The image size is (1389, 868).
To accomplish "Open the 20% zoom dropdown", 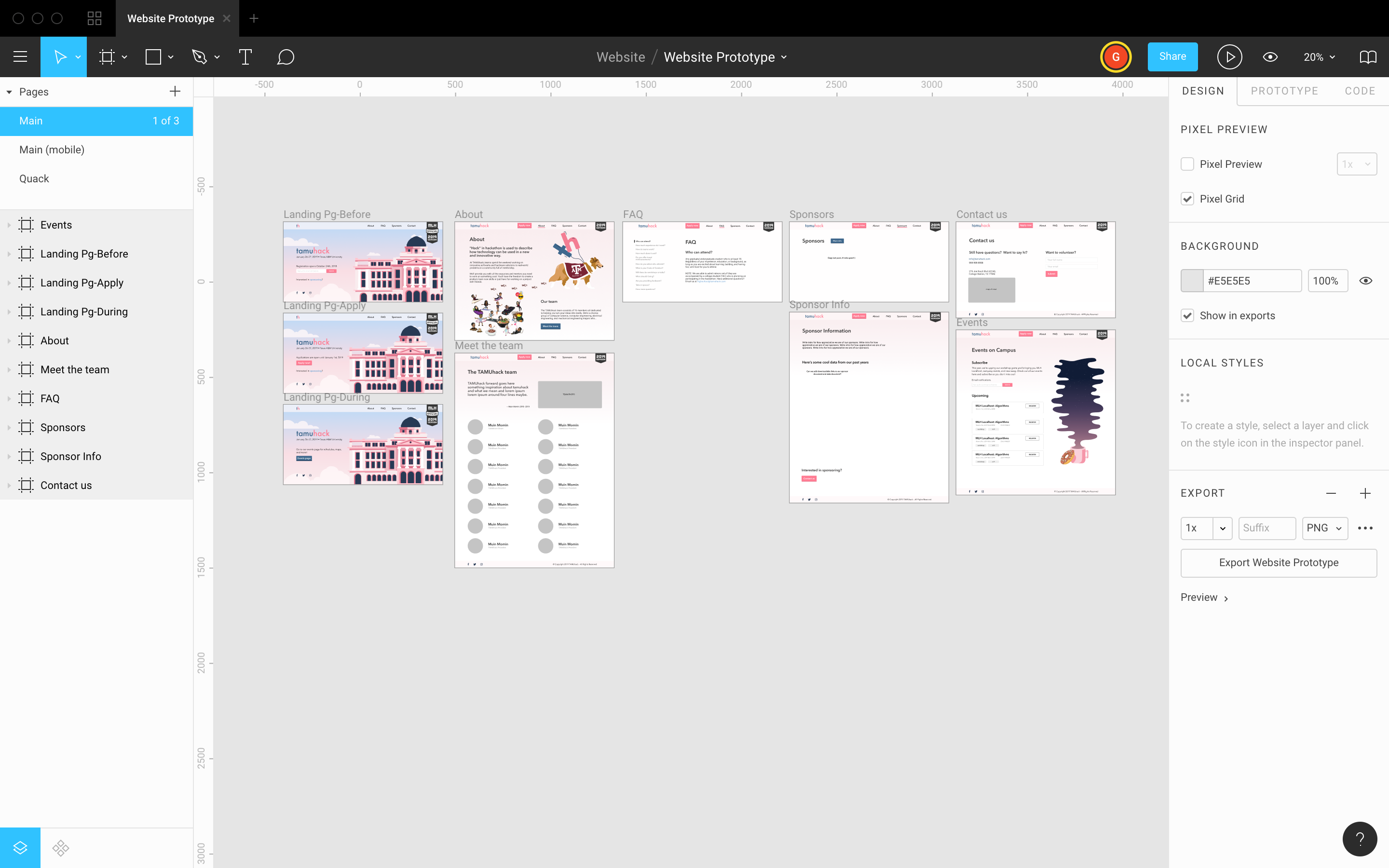I will coord(1319,57).
